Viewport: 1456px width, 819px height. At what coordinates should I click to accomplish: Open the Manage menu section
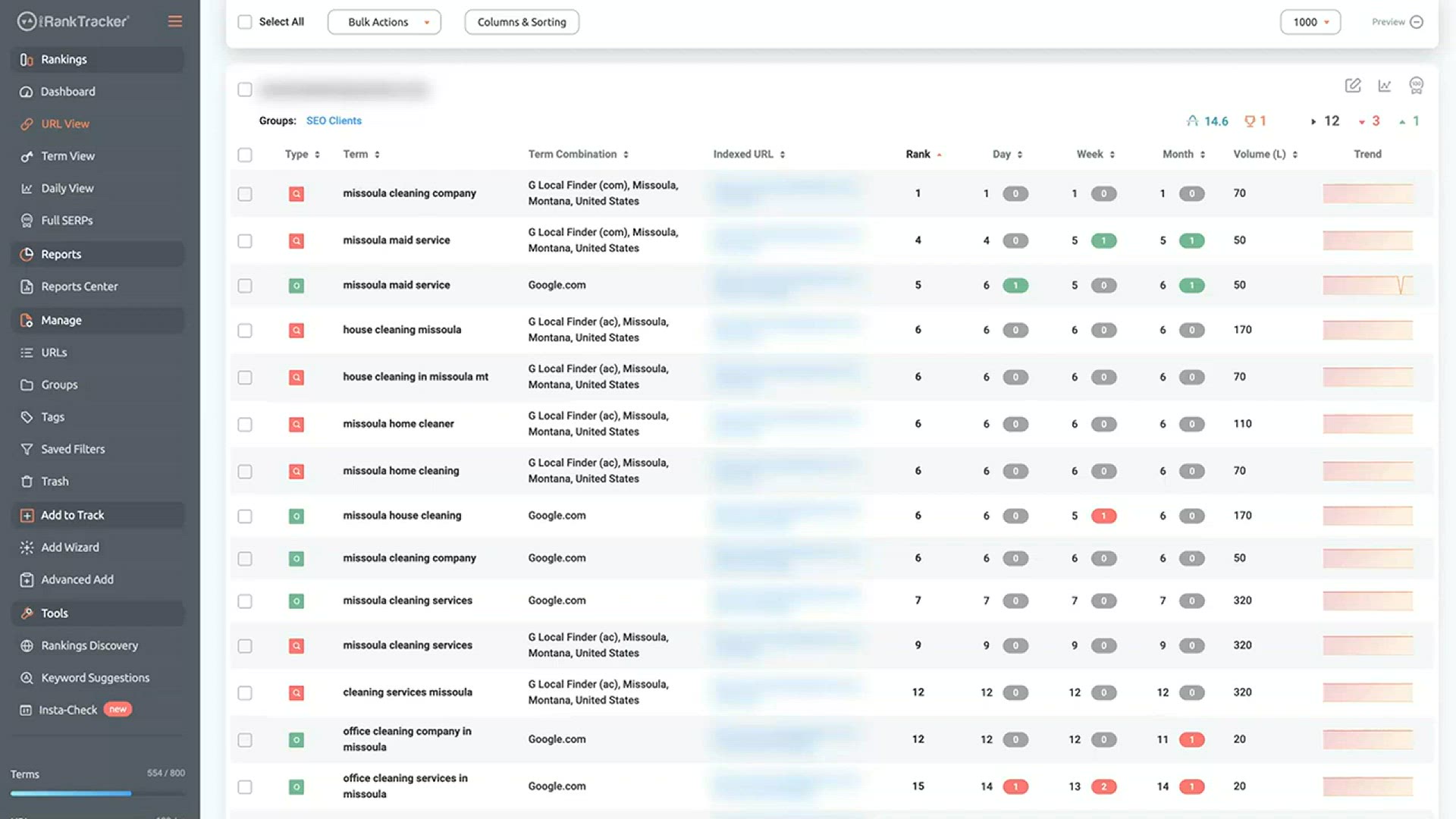98,321
